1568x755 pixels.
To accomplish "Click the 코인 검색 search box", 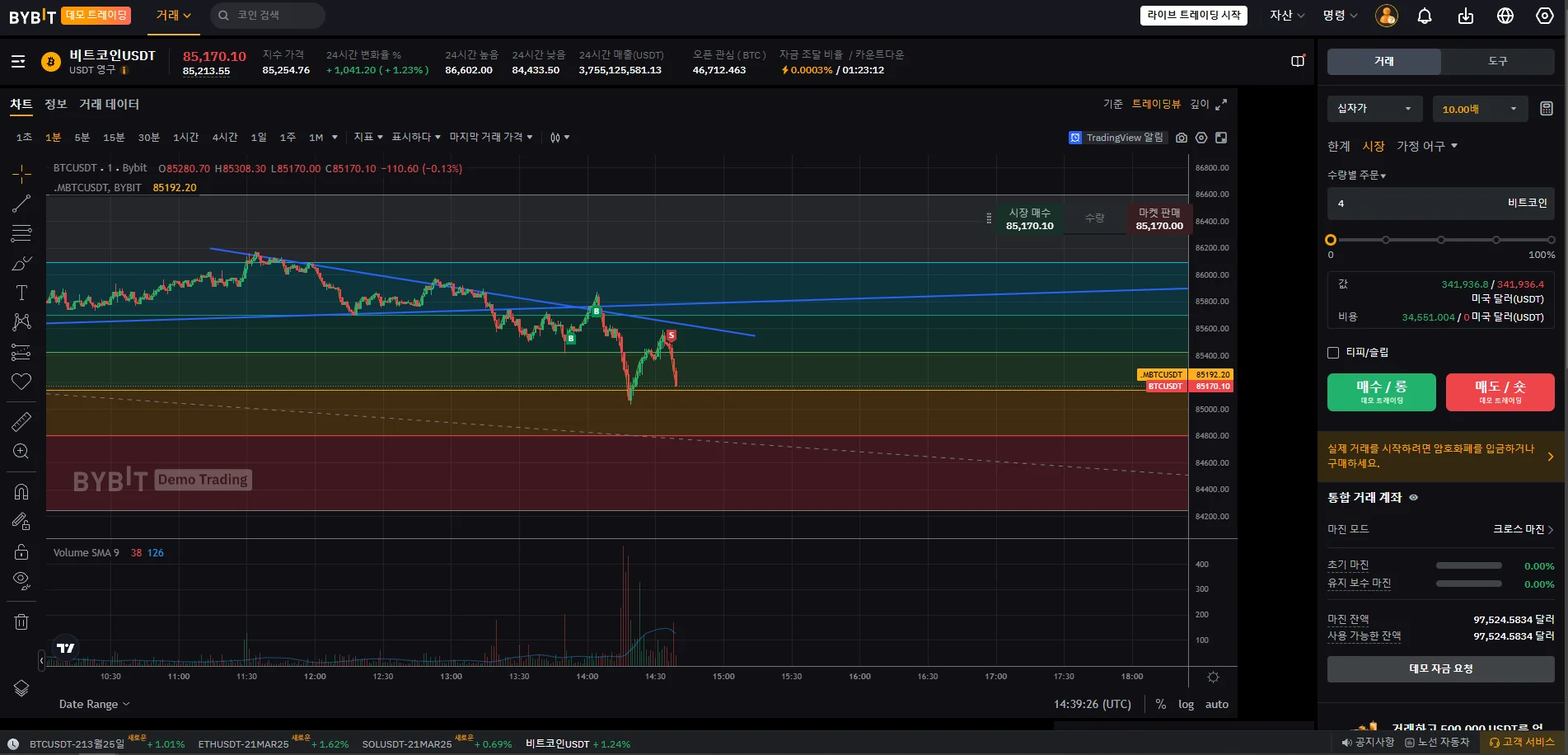I will [268, 16].
